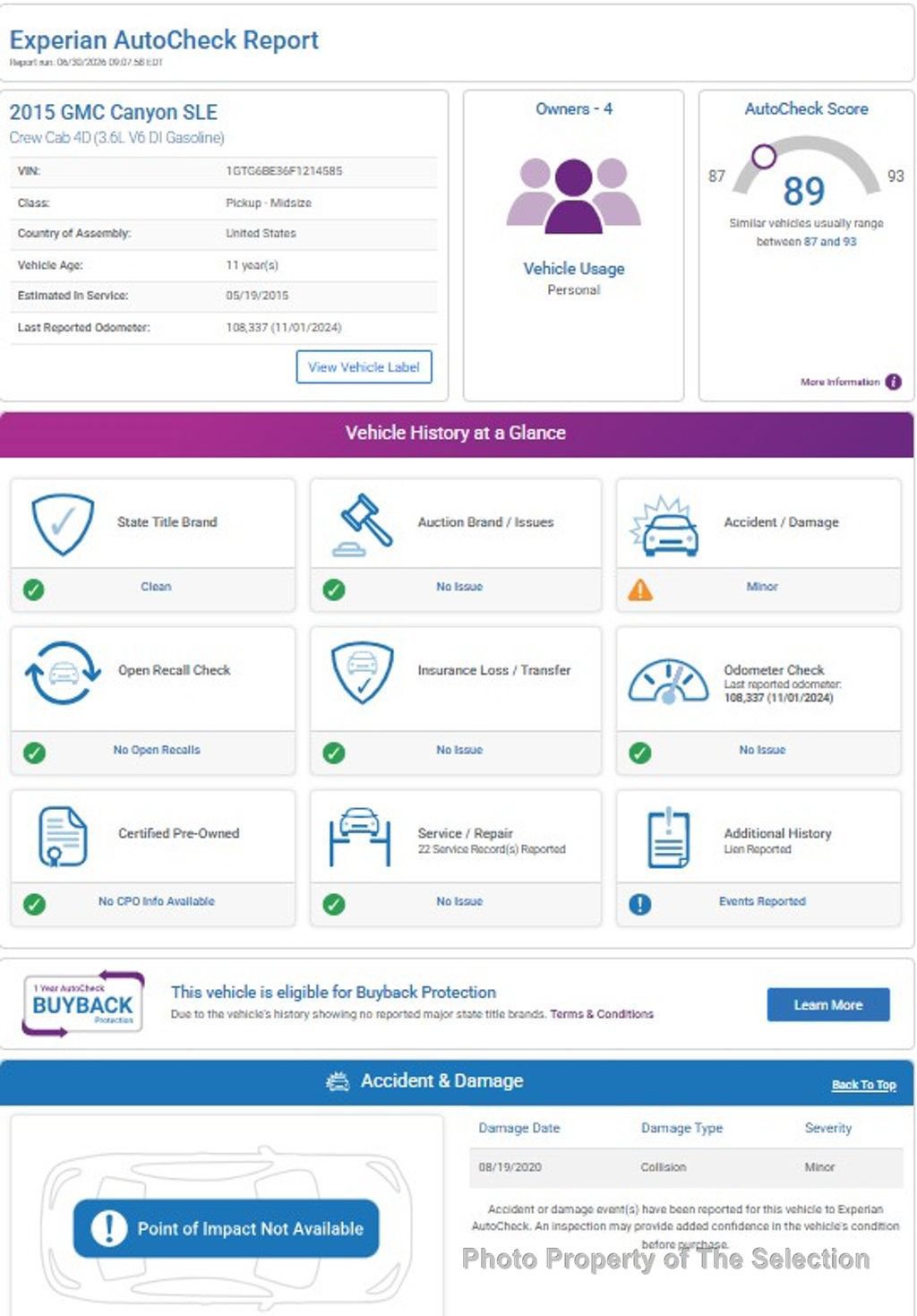This screenshot has width=917, height=1316.
Task: Click the 08/19/2020 damage date cell
Action: point(510,1167)
